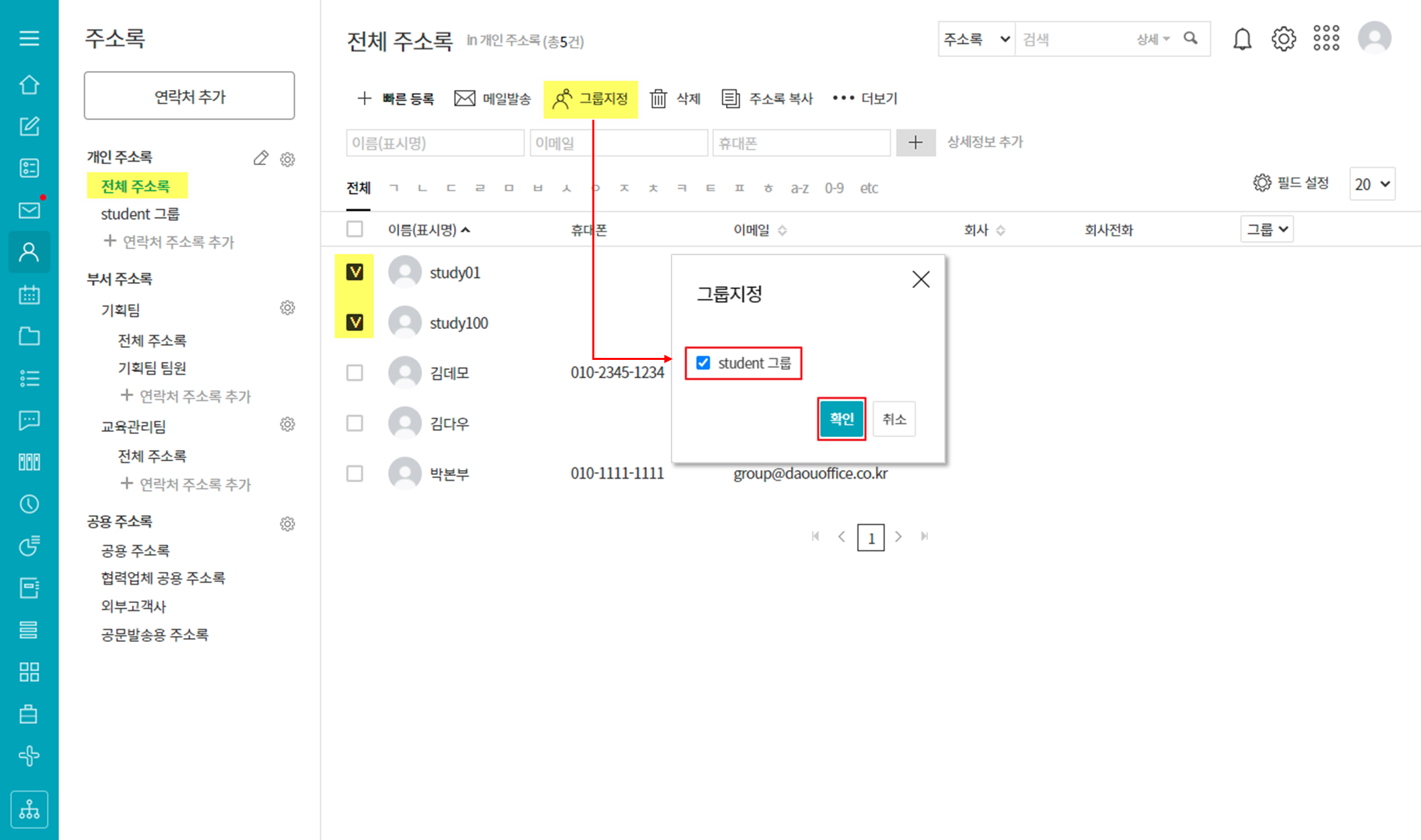
Task: Open the notification bell icon
Action: (1242, 39)
